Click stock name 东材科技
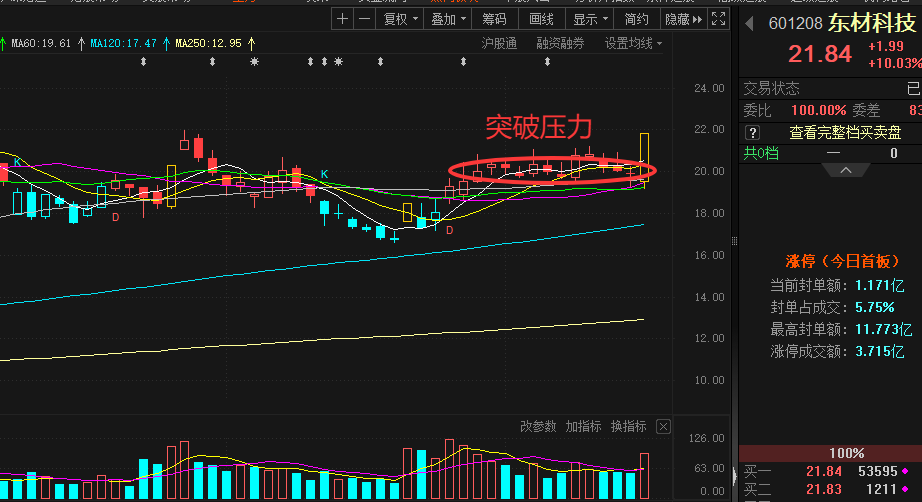922x502 pixels. (872, 23)
